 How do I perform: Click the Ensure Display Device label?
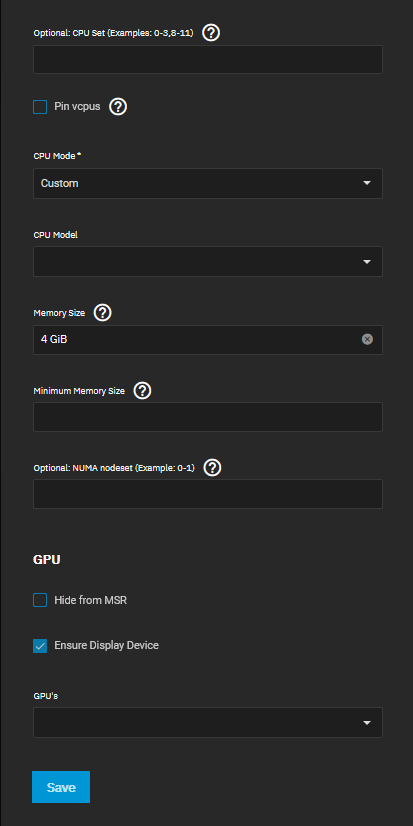pyautogui.click(x=106, y=645)
